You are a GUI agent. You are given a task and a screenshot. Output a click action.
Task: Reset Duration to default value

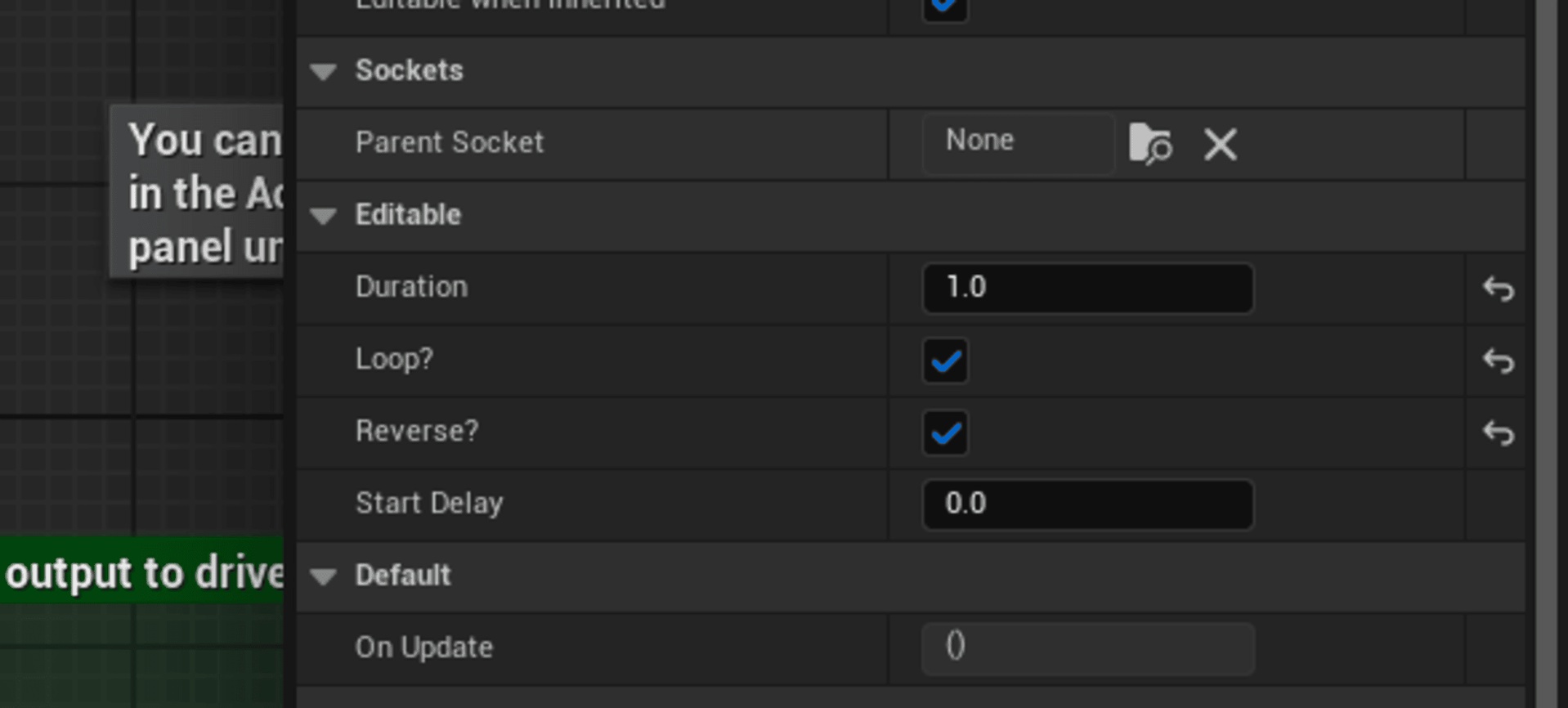click(1498, 289)
